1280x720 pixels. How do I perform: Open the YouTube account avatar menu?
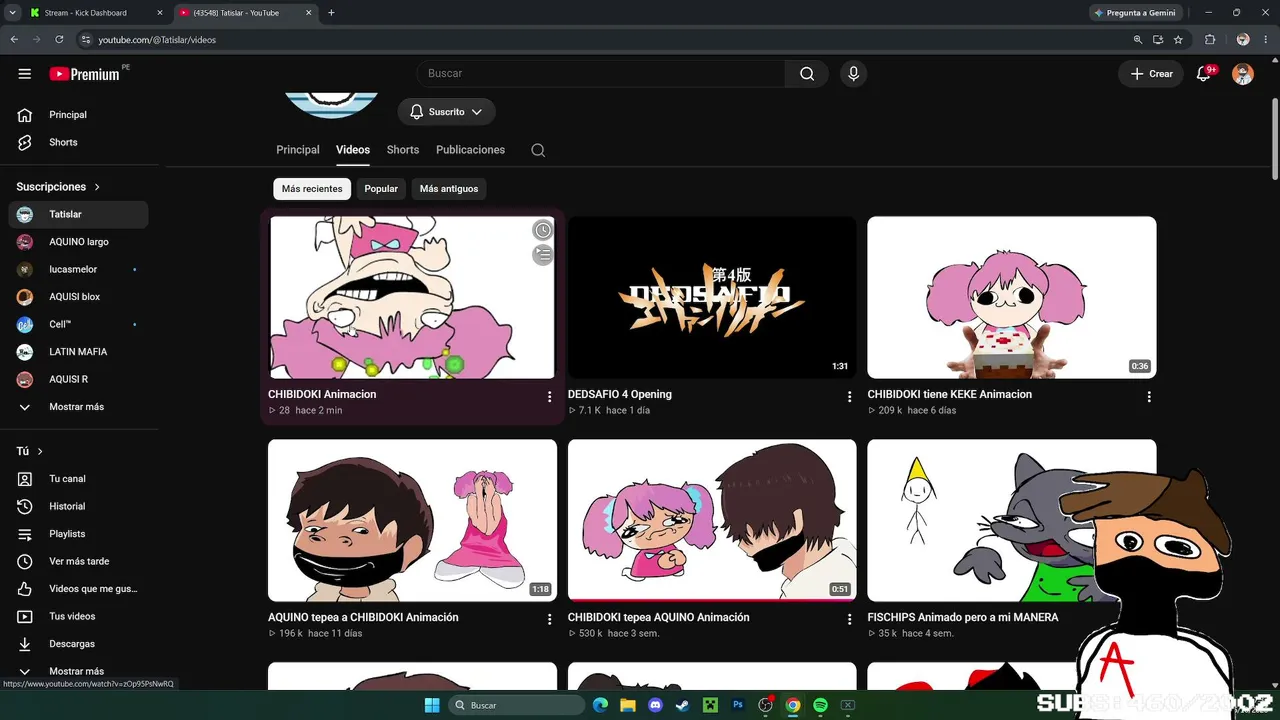click(x=1243, y=74)
